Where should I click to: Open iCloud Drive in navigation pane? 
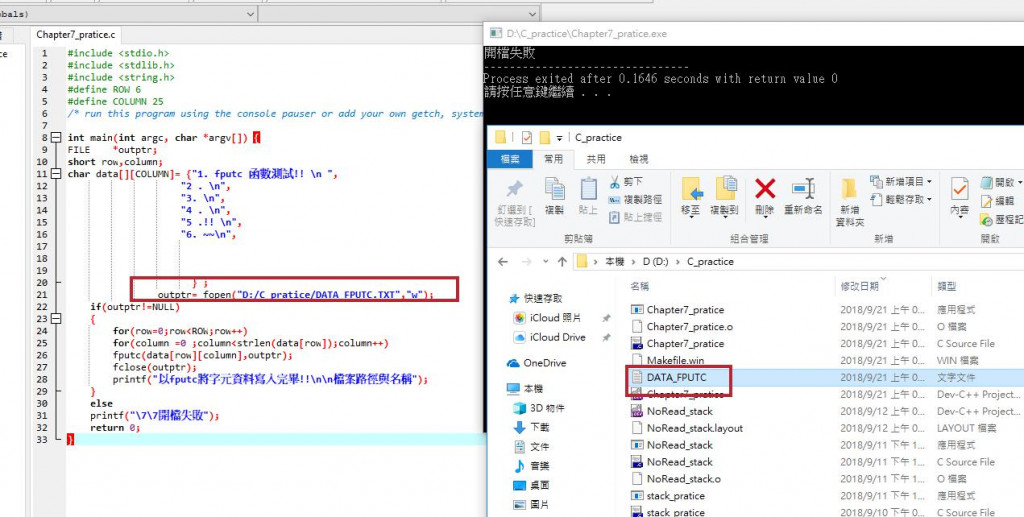coord(549,337)
